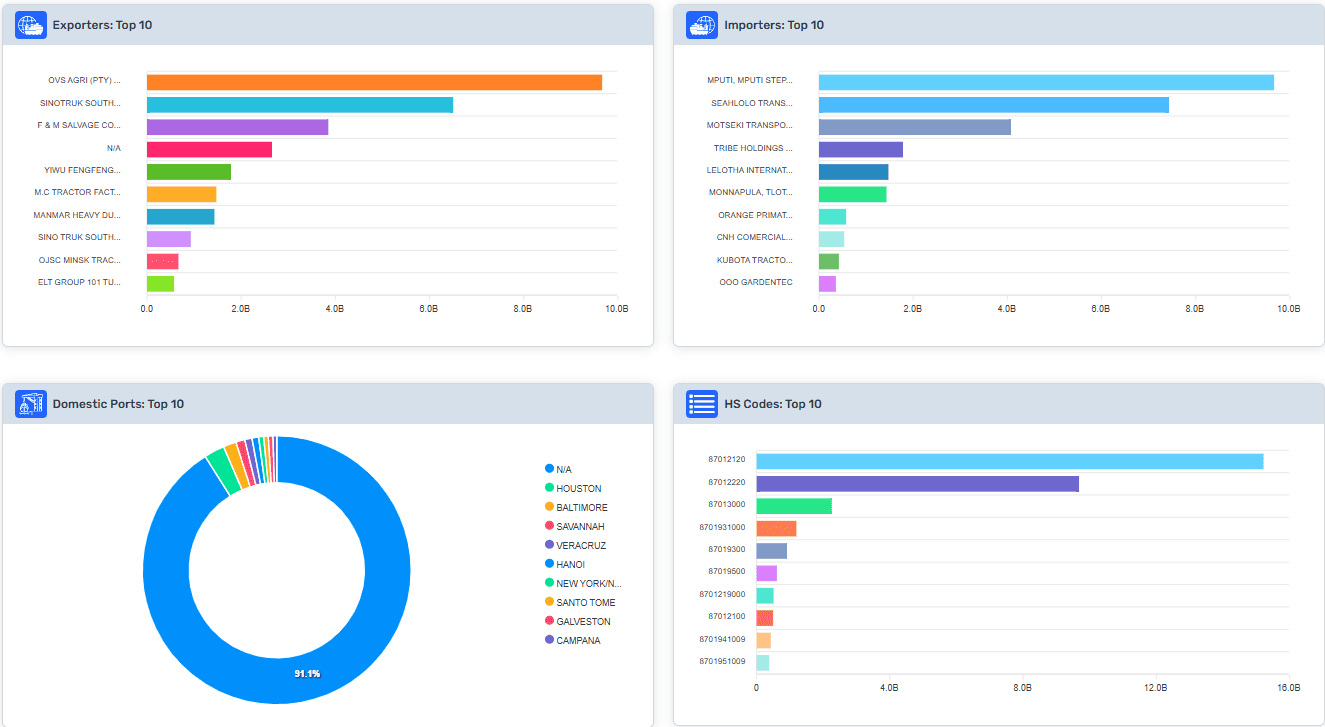Click the green 87013000 HS code bar
The height and width of the screenshot is (727, 1325).
794,506
